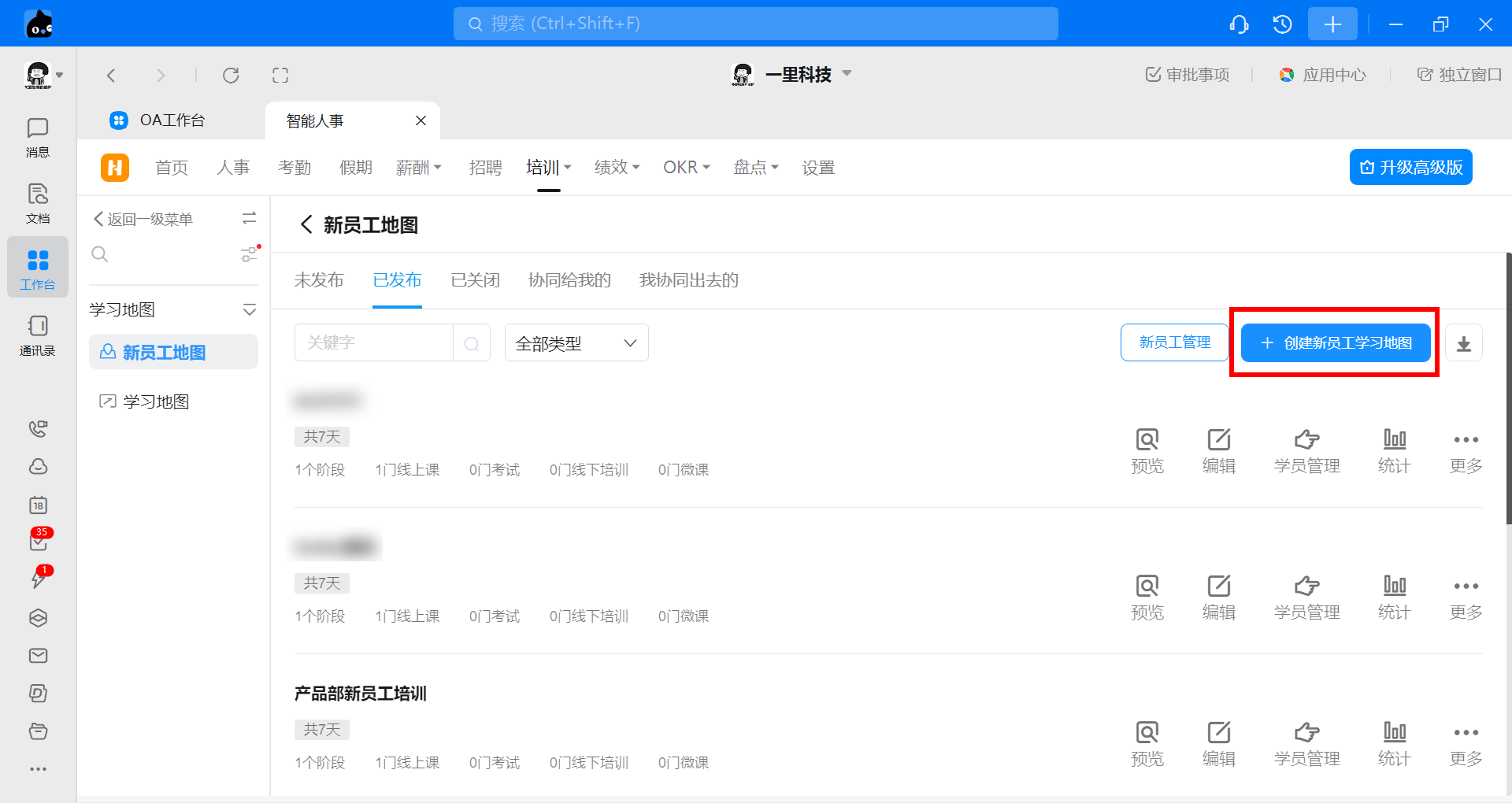
Task: Switch to the 未发布 tab
Action: pyautogui.click(x=319, y=280)
